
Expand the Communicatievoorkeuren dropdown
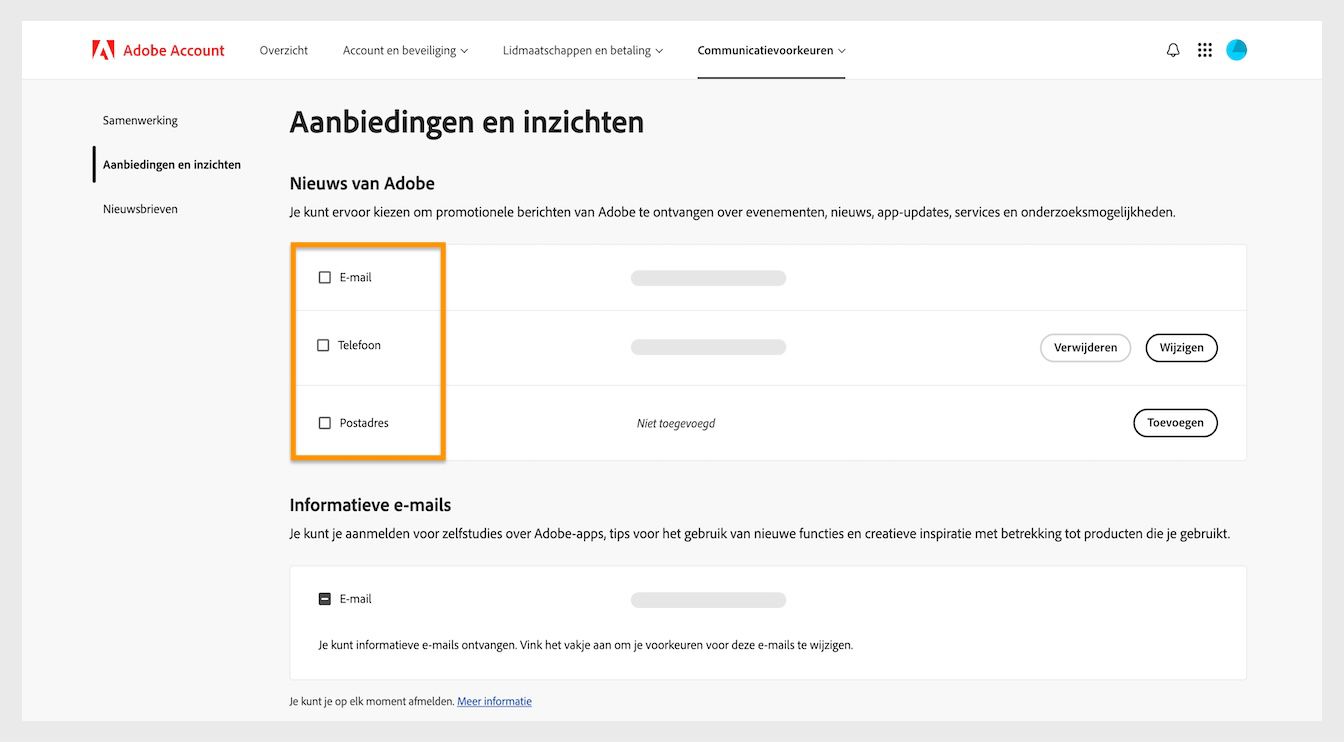coord(770,49)
